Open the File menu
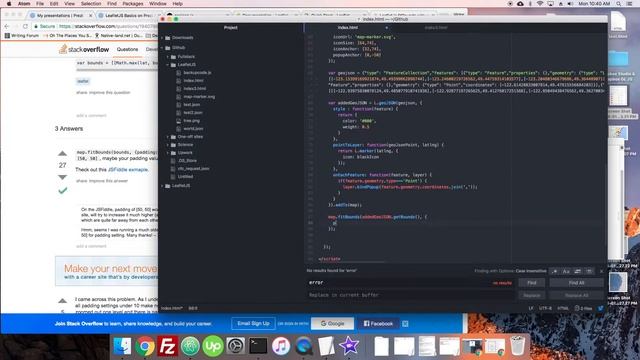 40,4
